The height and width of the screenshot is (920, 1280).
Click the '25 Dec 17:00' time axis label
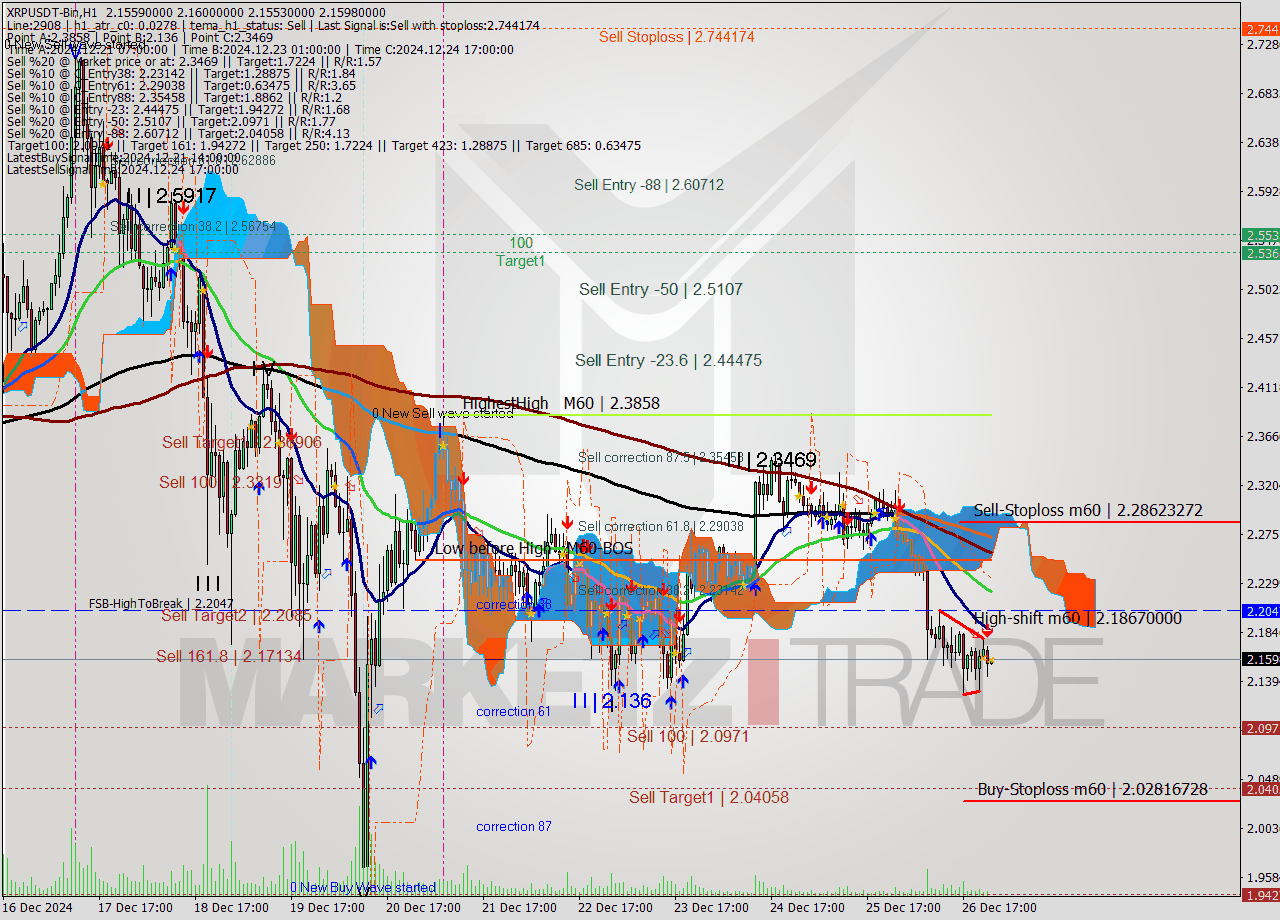pos(903,908)
